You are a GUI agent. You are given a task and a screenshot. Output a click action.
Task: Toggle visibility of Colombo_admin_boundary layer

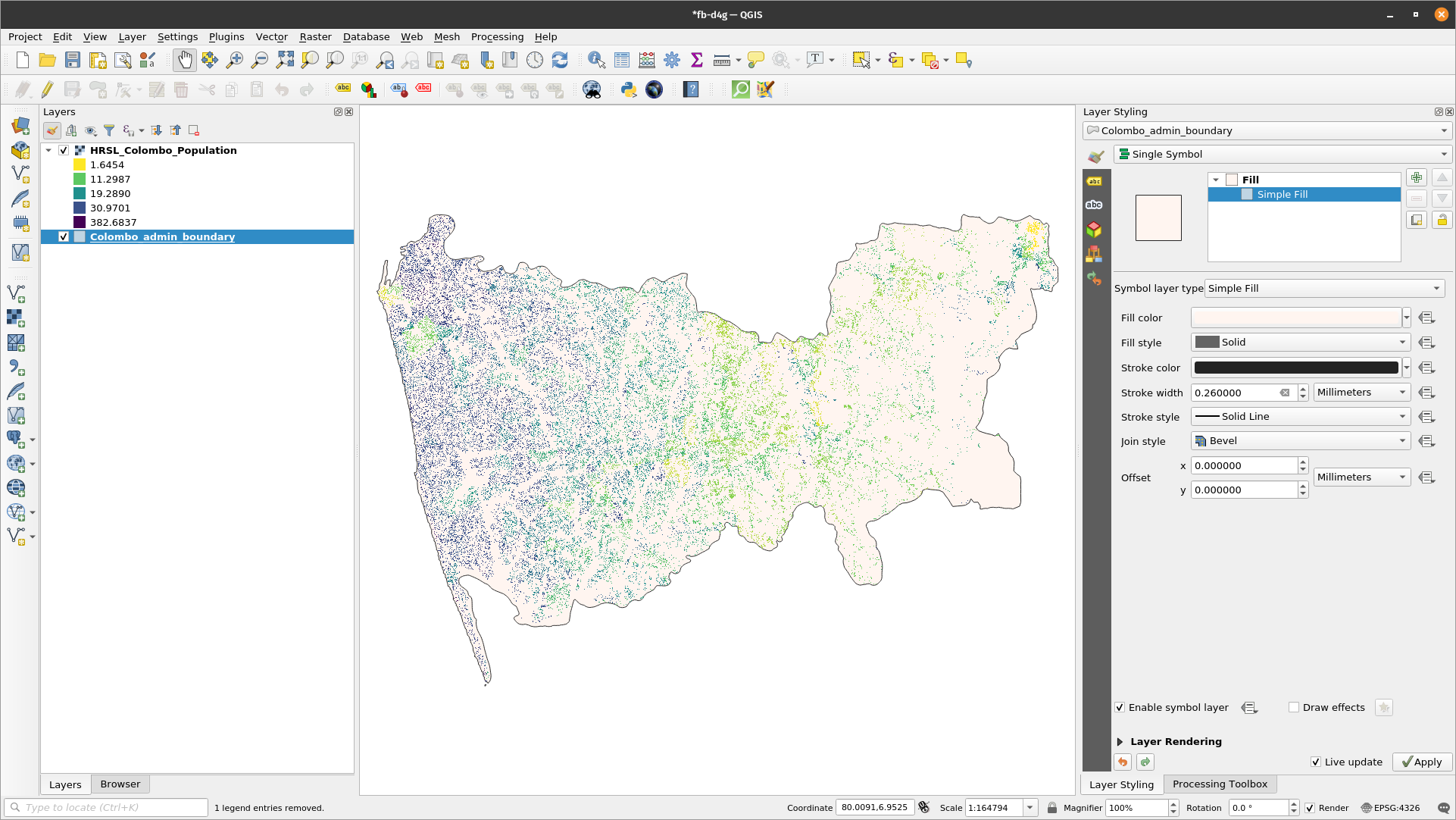pyautogui.click(x=62, y=237)
